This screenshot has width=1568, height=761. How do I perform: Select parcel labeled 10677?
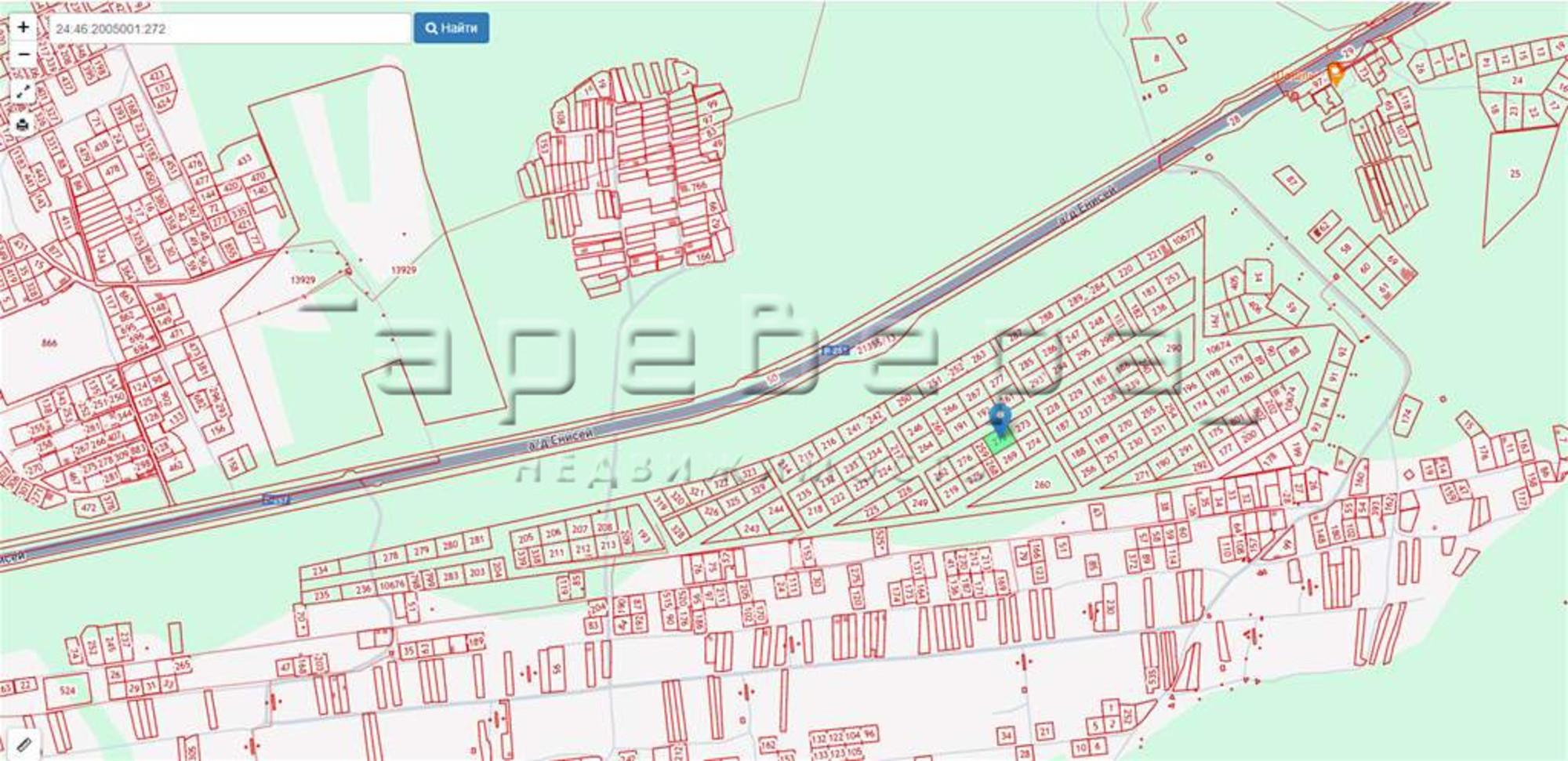(x=1183, y=236)
